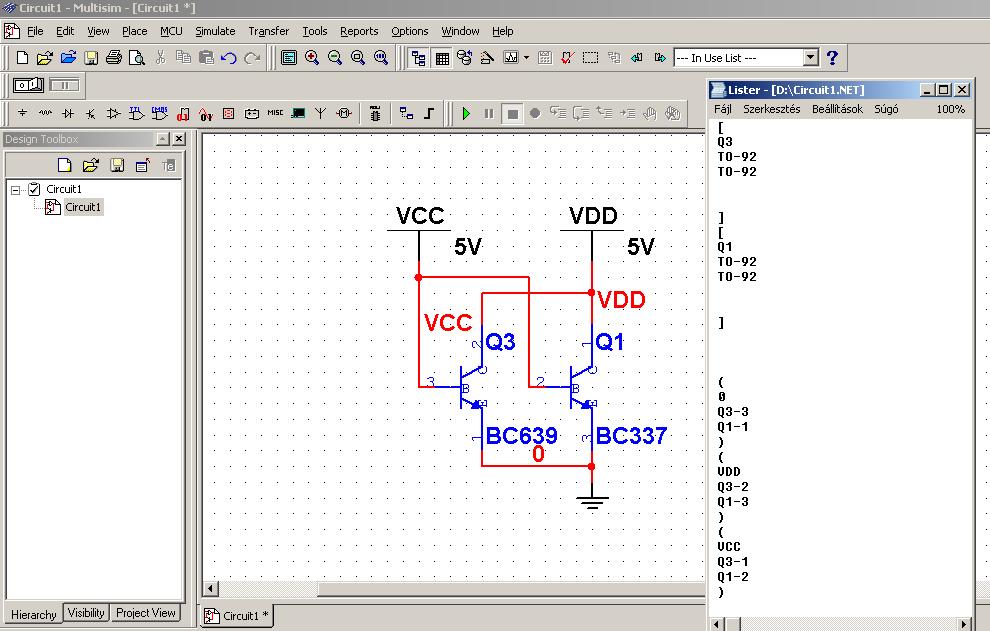
Task: Switch to the Hierarchy tab
Action: (34, 614)
